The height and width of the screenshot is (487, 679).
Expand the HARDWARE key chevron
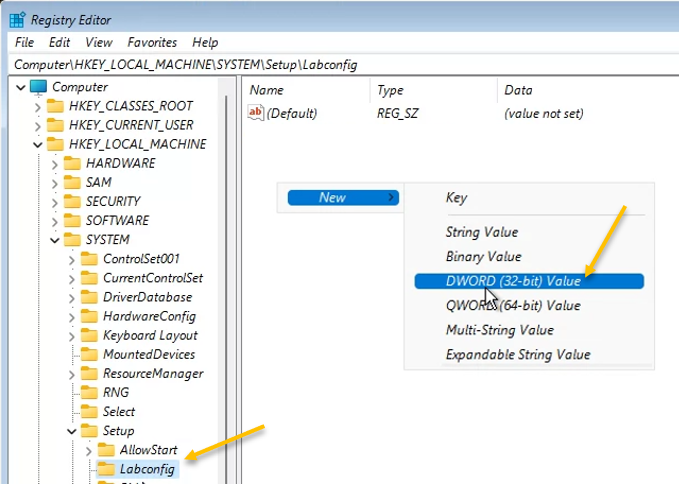point(55,164)
